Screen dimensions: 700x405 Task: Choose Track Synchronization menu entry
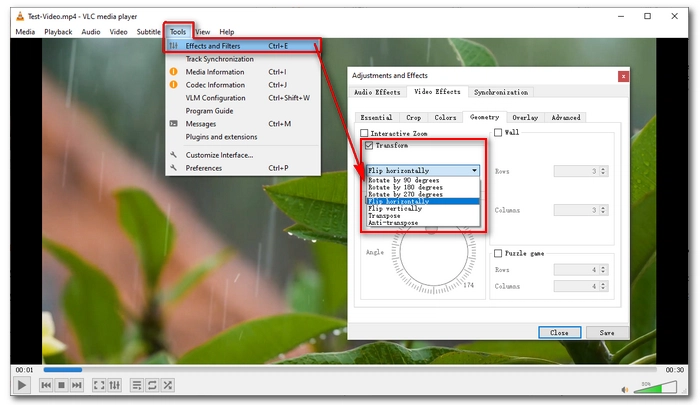(243, 59)
